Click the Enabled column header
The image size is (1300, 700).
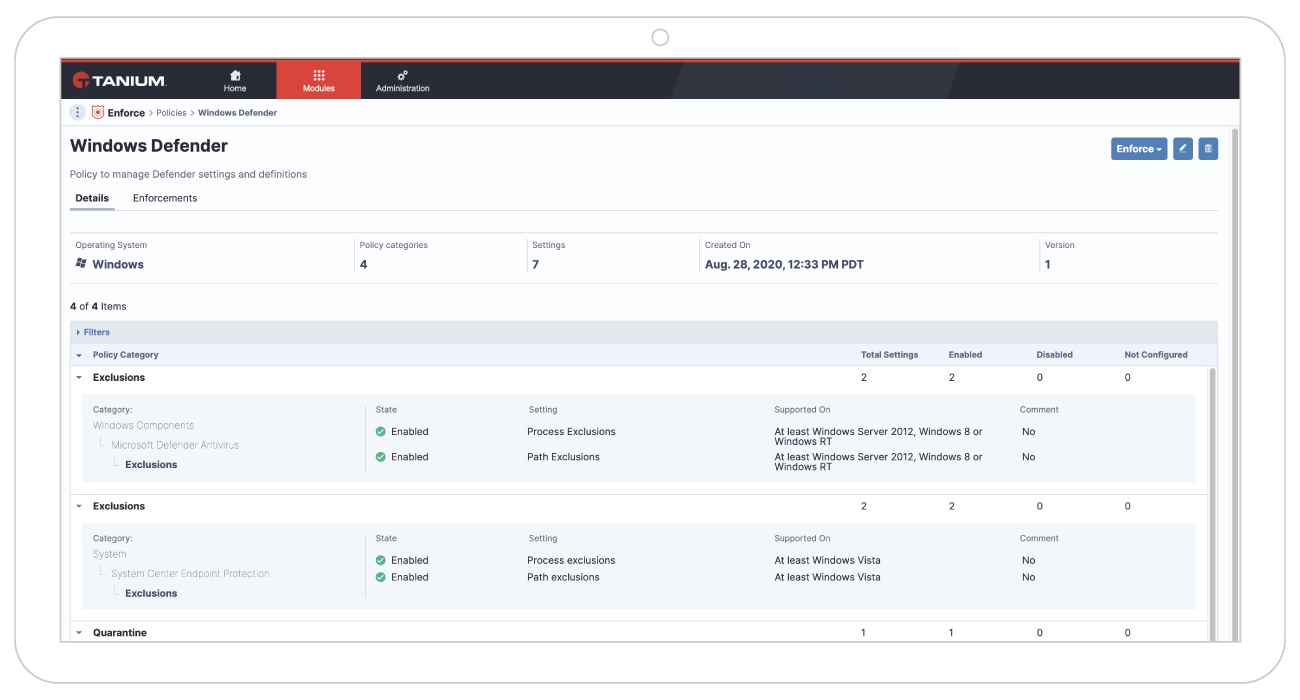click(965, 355)
